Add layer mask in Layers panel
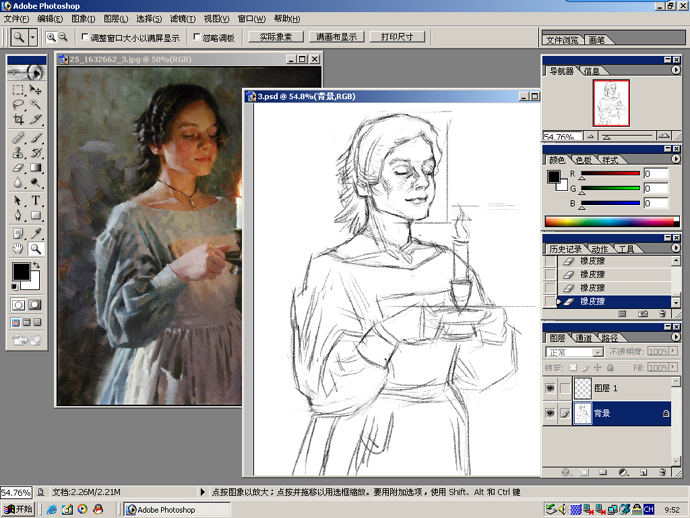 click(x=584, y=472)
